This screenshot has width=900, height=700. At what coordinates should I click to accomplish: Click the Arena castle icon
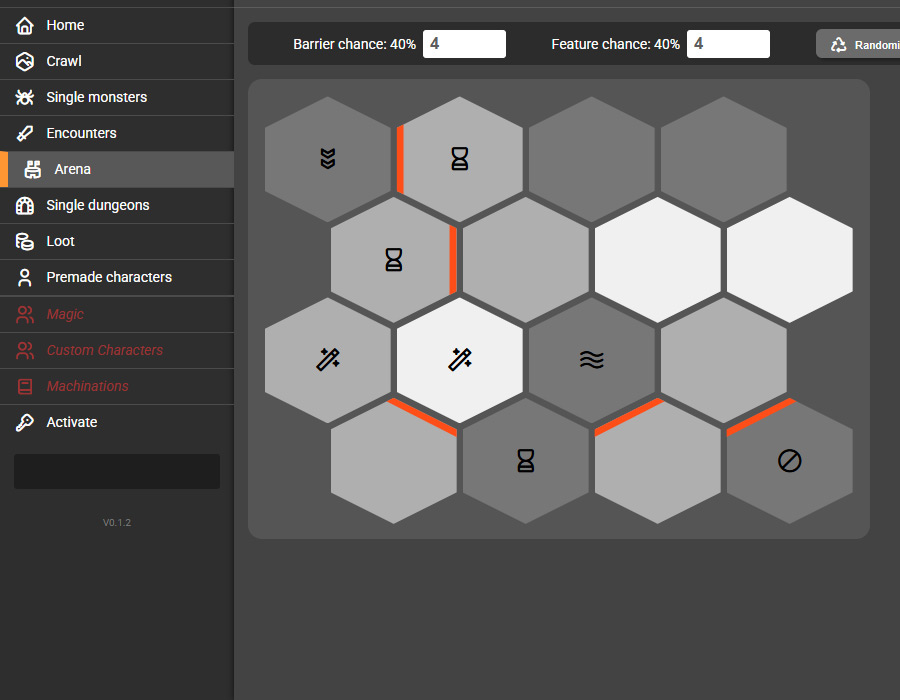(x=33, y=169)
